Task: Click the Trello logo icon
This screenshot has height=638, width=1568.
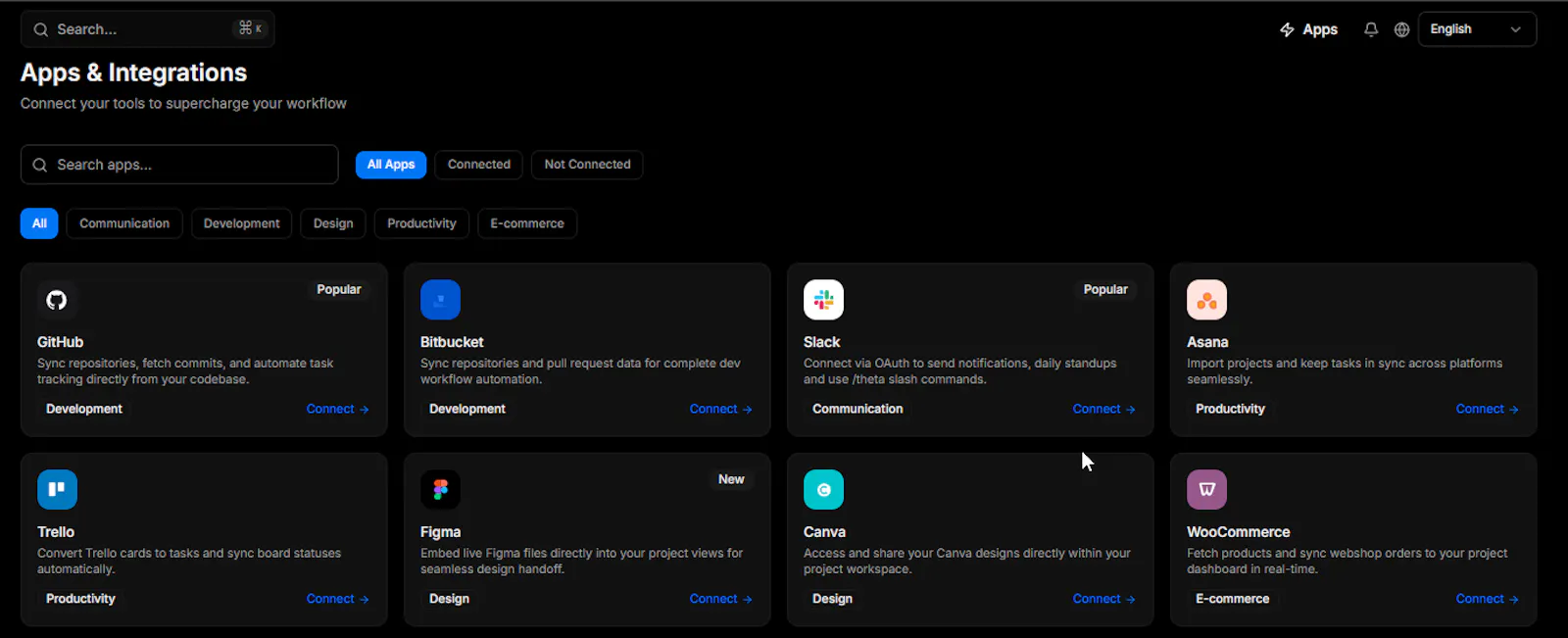Action: pyautogui.click(x=57, y=490)
